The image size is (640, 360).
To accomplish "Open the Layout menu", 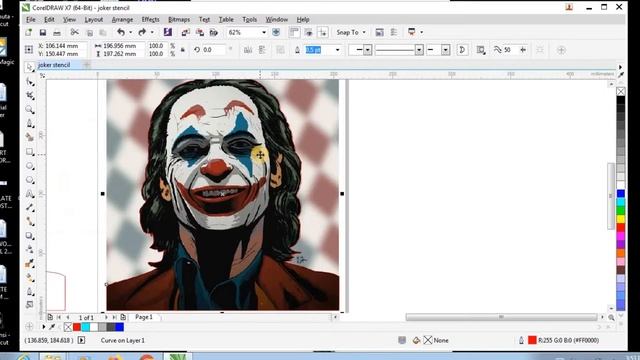I will pos(93,19).
